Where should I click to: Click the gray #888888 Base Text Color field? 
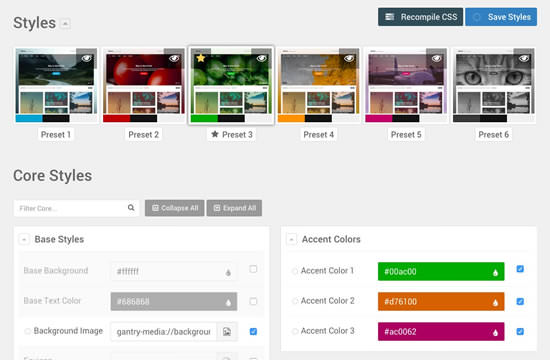(174, 301)
